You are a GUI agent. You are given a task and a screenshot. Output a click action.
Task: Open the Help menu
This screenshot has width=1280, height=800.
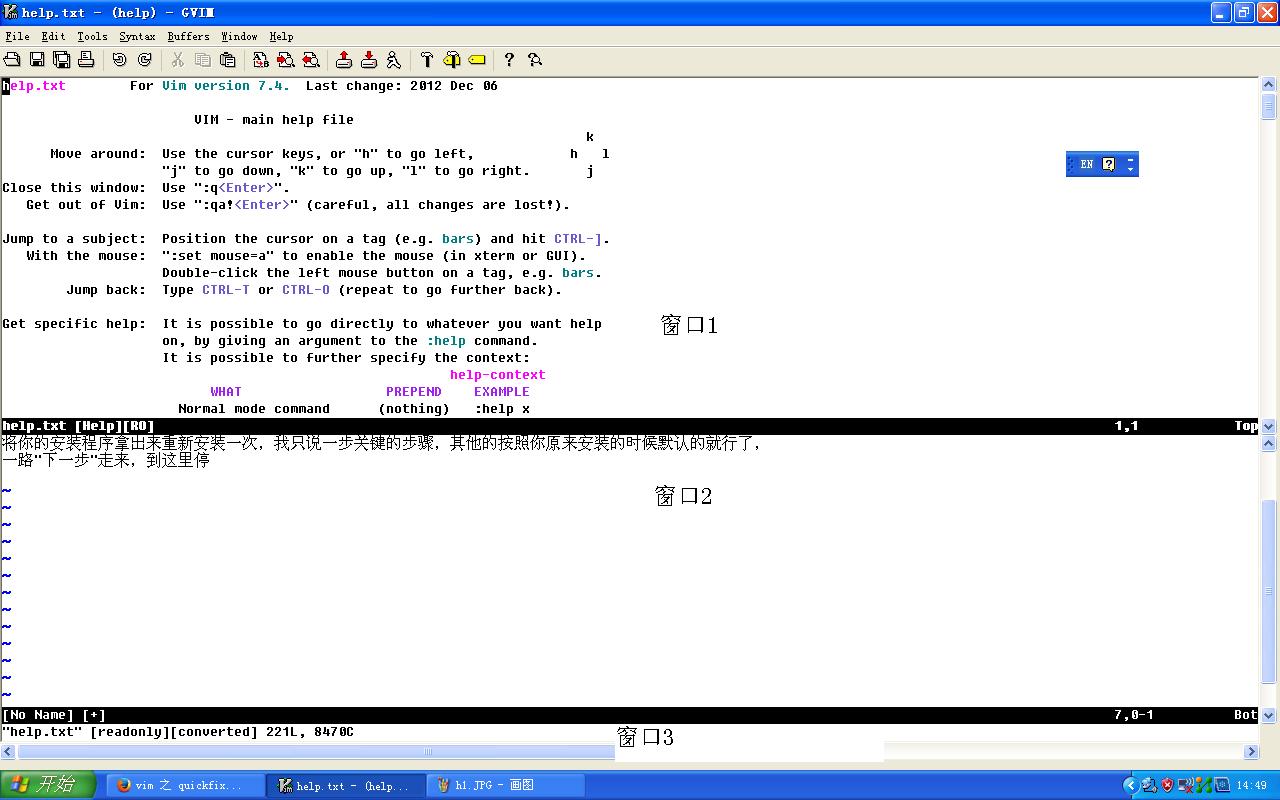coord(281,36)
